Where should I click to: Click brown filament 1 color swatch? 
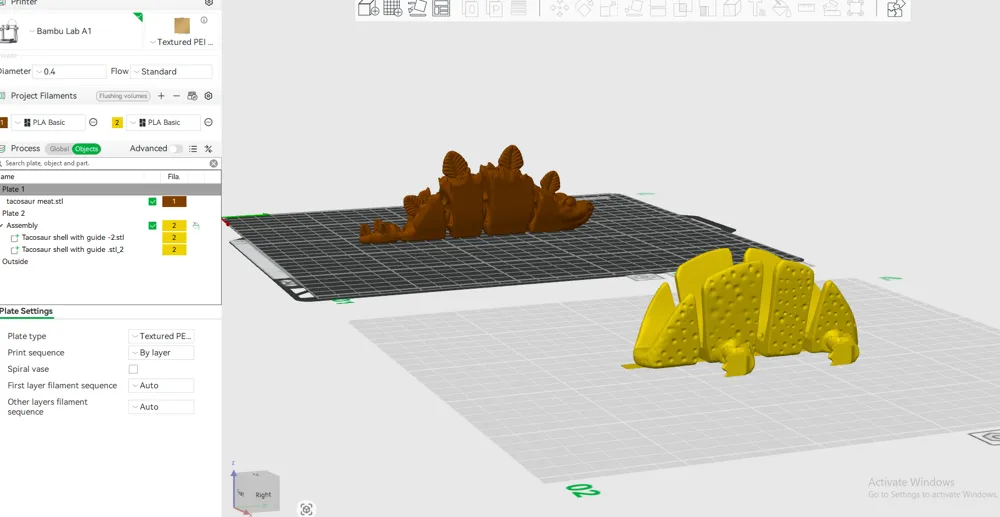[x=3, y=122]
